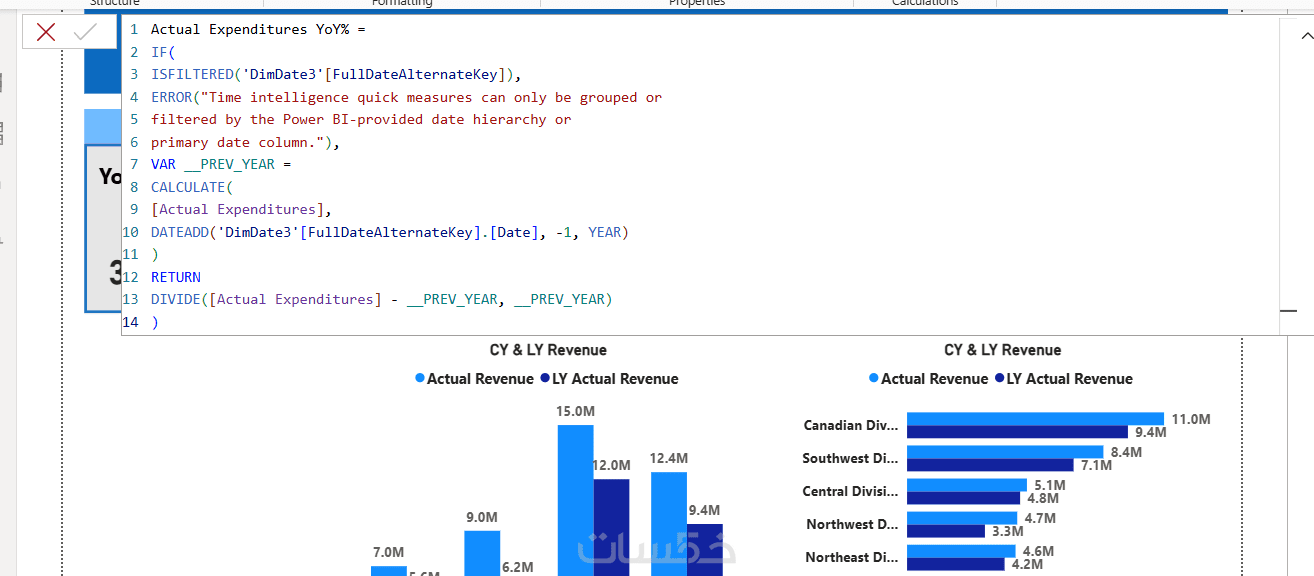
Task: Click the CALCULATE( line in the formula
Action: click(192, 187)
